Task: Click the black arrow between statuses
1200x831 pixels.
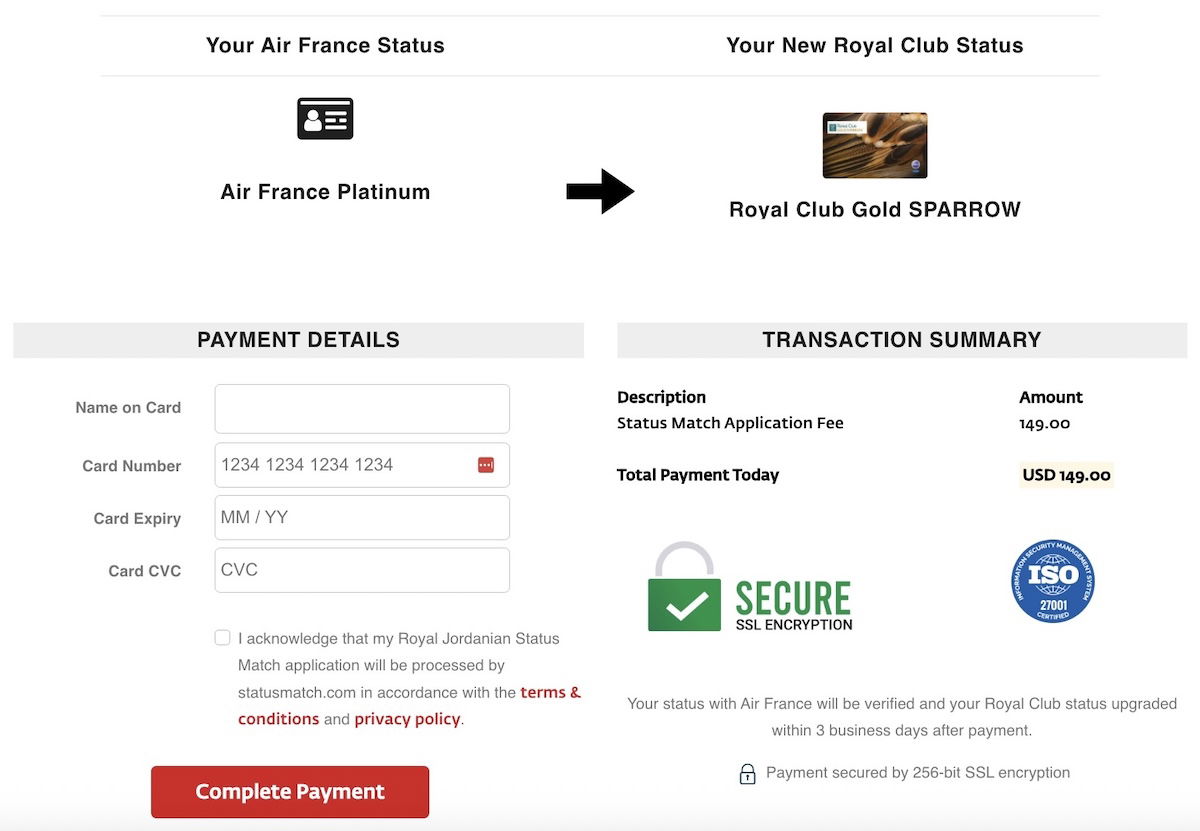Action: tap(600, 191)
